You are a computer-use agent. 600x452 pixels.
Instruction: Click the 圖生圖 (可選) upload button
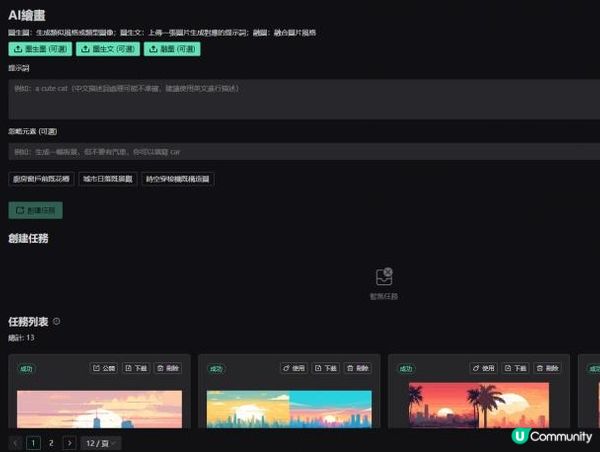click(x=40, y=49)
